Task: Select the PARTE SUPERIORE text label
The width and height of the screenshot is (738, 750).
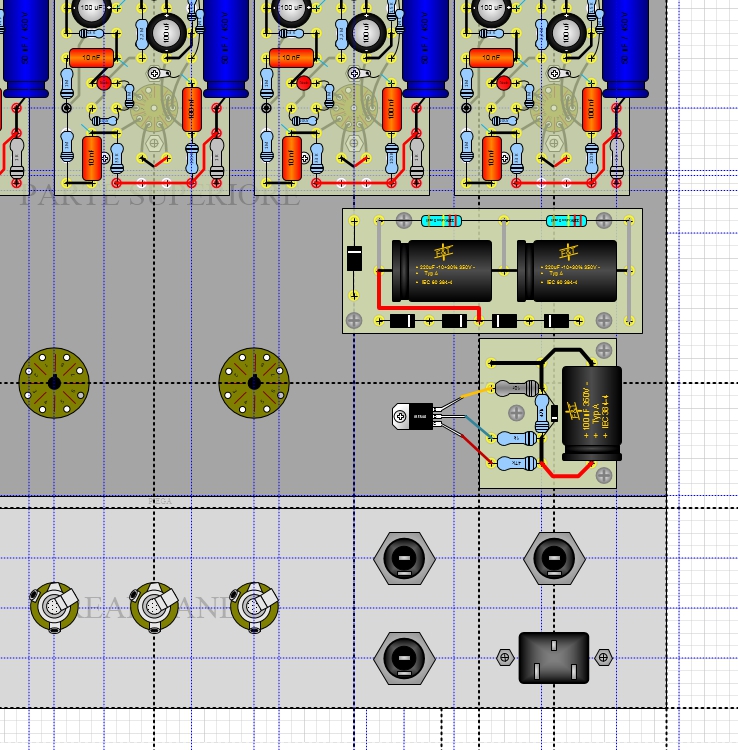Action: [160, 196]
